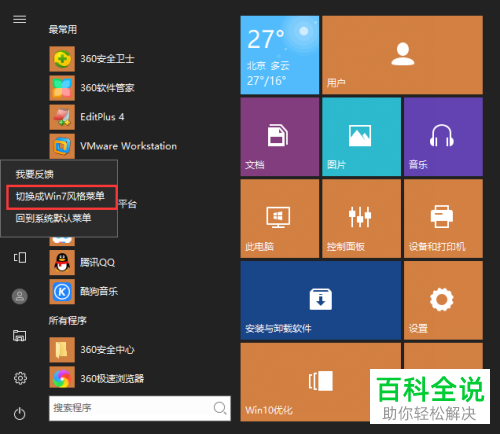The height and width of the screenshot is (434, 500).
Task: Open the 文档 tile
Action: [x=280, y=137]
